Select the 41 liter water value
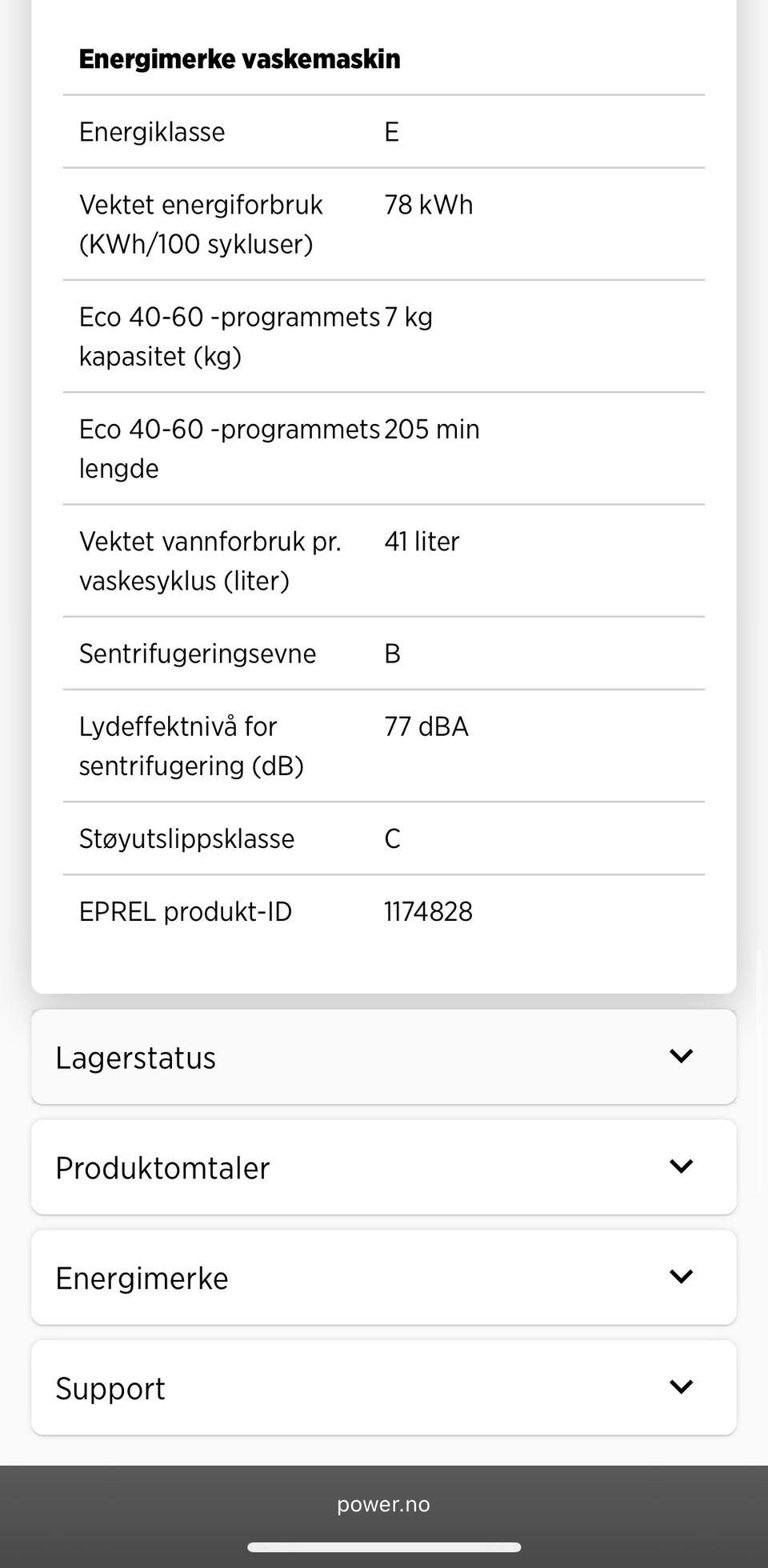This screenshot has height=1568, width=768. [422, 542]
